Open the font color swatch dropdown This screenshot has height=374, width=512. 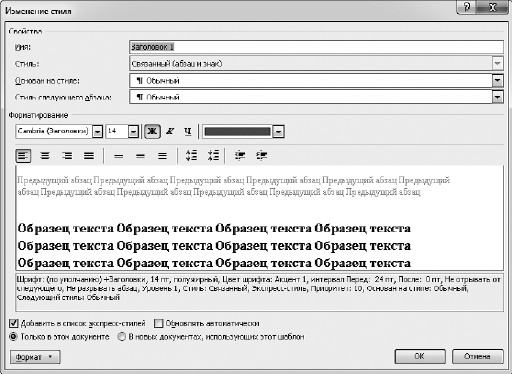point(278,131)
